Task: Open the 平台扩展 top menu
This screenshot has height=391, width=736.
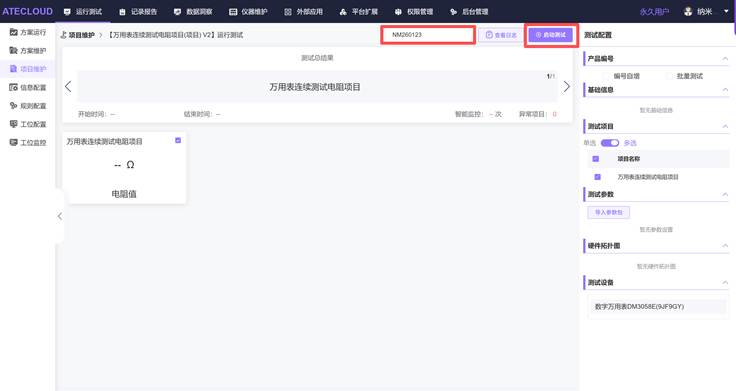Action: (x=359, y=12)
